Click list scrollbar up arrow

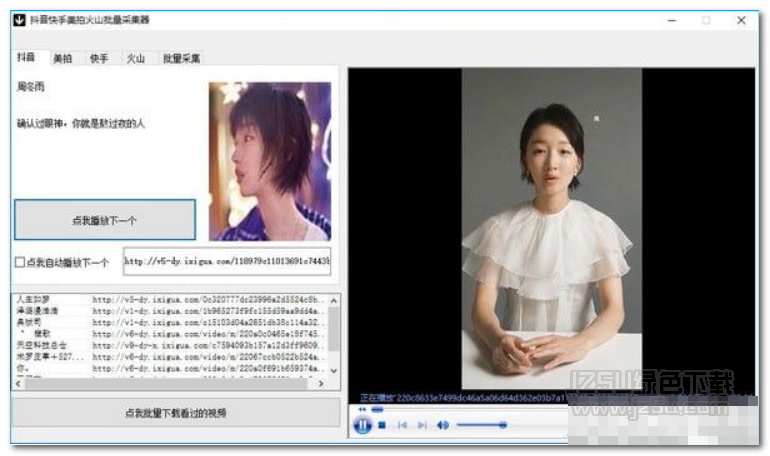pyautogui.click(x=334, y=300)
